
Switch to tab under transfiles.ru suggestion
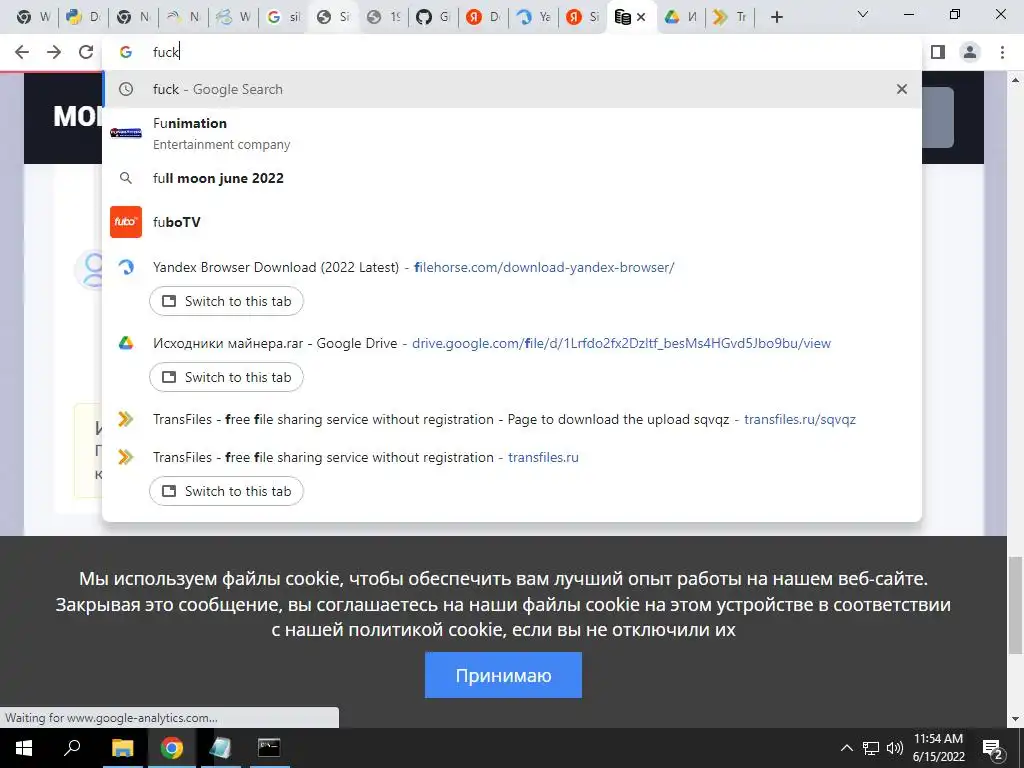coord(226,491)
